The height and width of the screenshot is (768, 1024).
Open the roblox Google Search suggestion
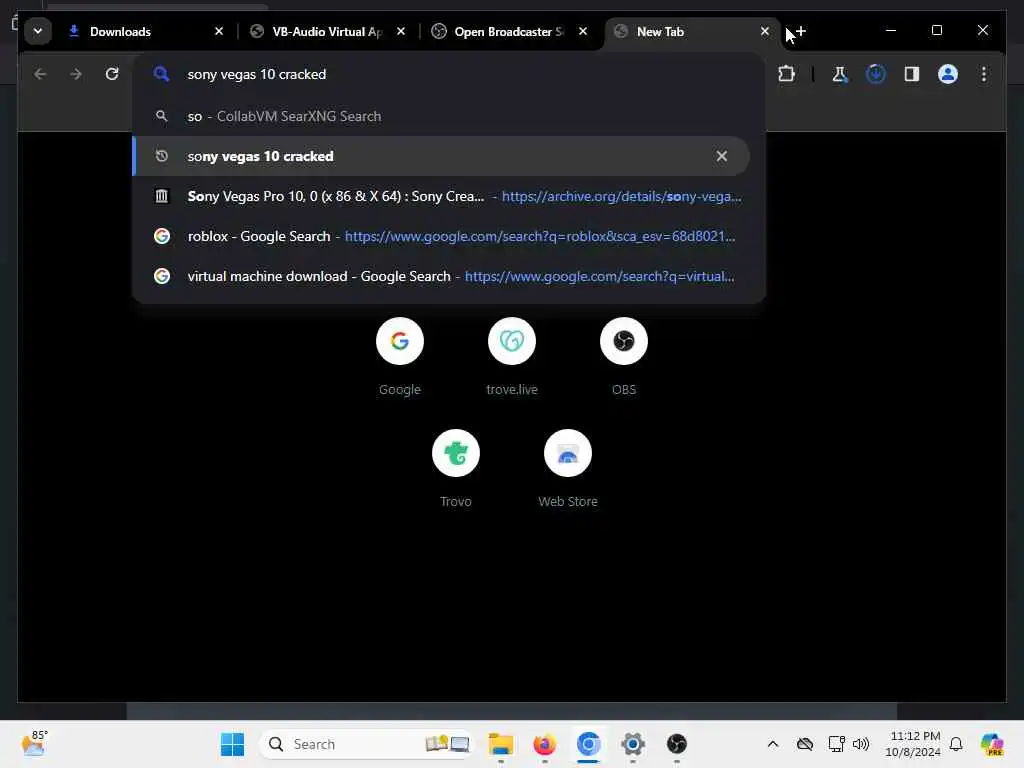pyautogui.click(x=441, y=236)
